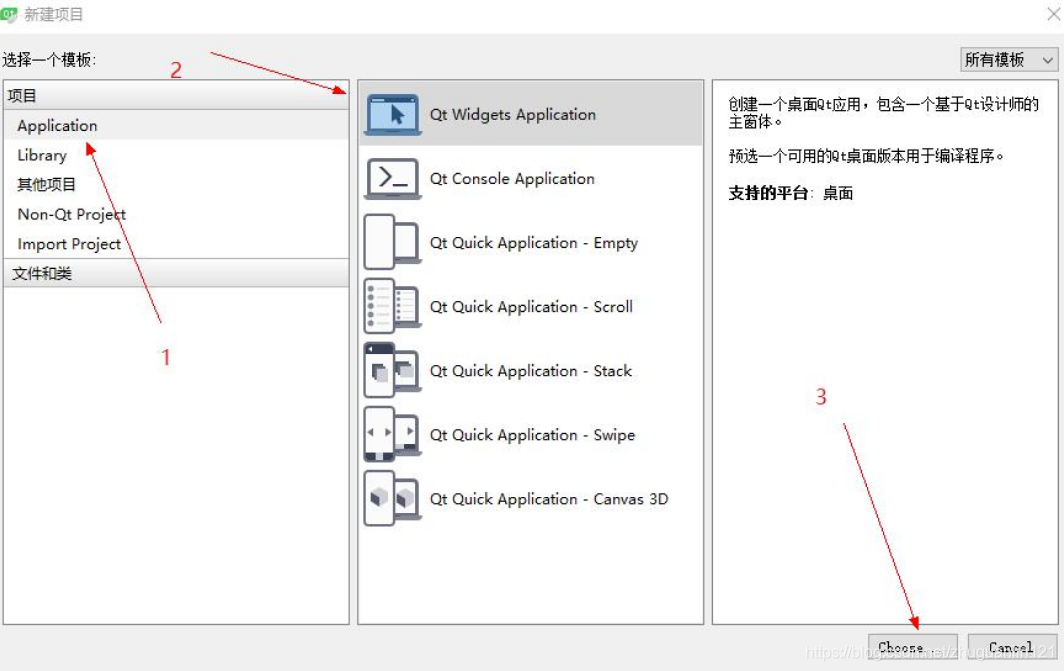
Task: Select 'Qt Quick Application - Scroll' template text
Action: (x=531, y=307)
